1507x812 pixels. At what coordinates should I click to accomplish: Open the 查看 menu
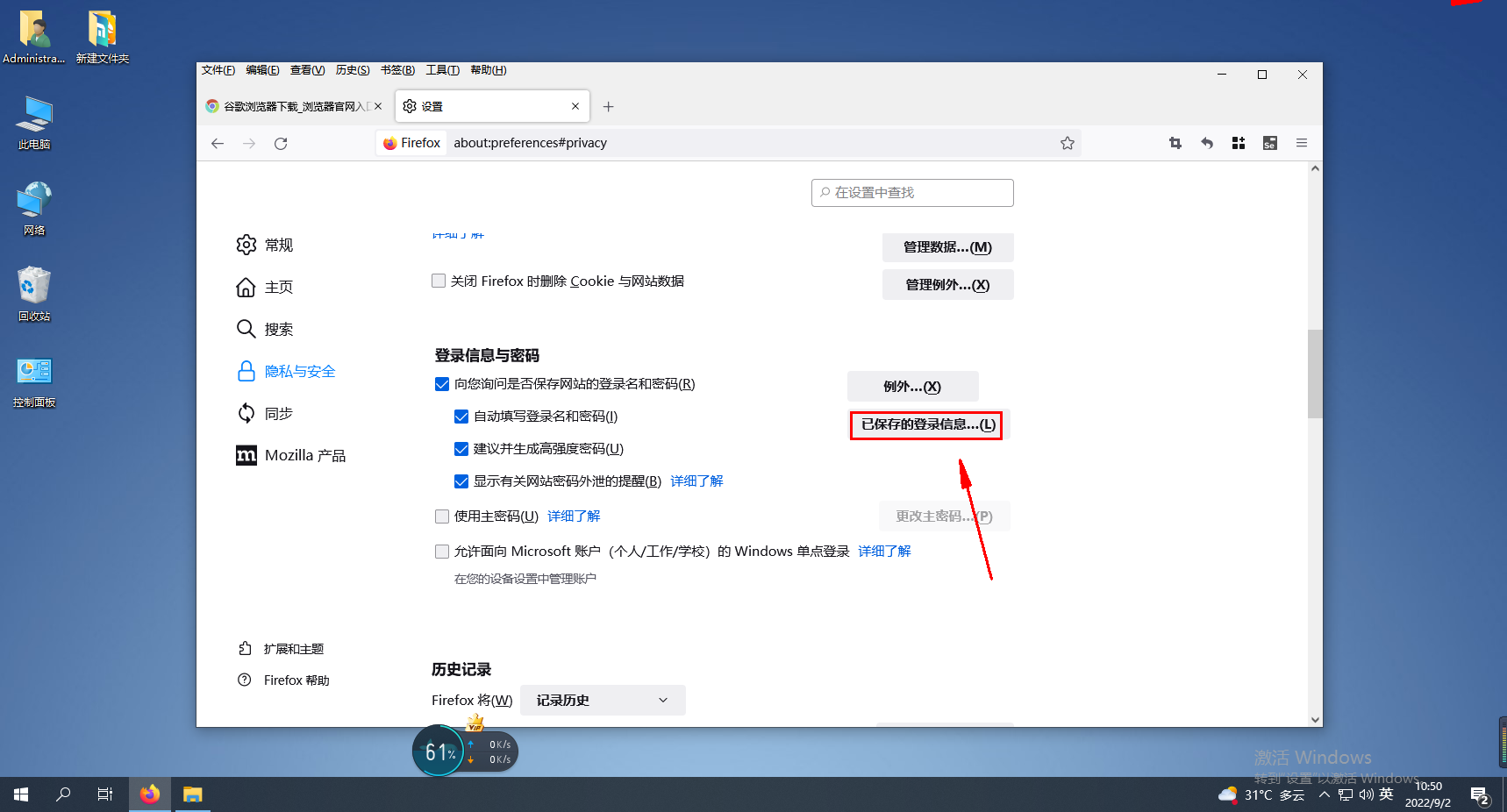click(308, 70)
